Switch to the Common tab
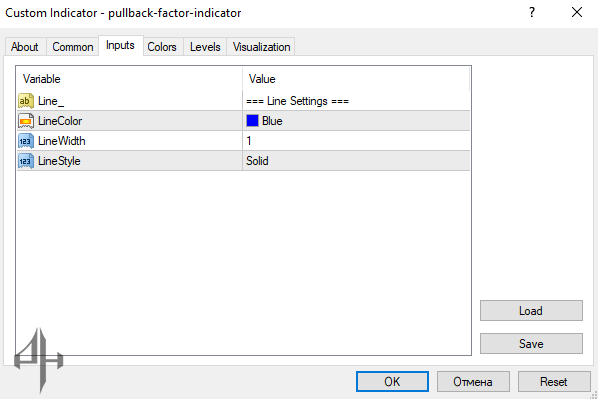The width and height of the screenshot is (598, 399). pyautogui.click(x=73, y=47)
